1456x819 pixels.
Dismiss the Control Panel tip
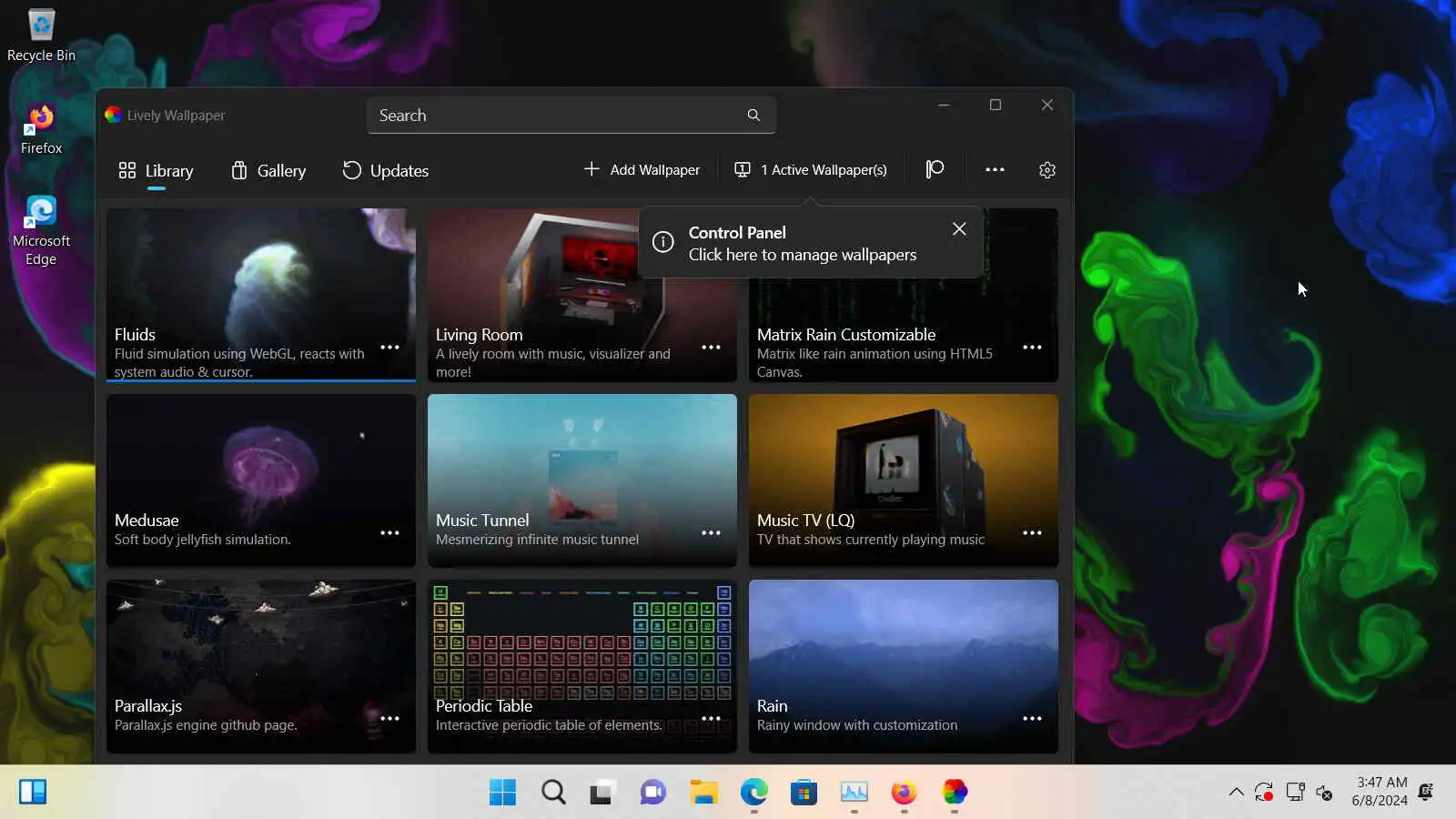point(959,229)
